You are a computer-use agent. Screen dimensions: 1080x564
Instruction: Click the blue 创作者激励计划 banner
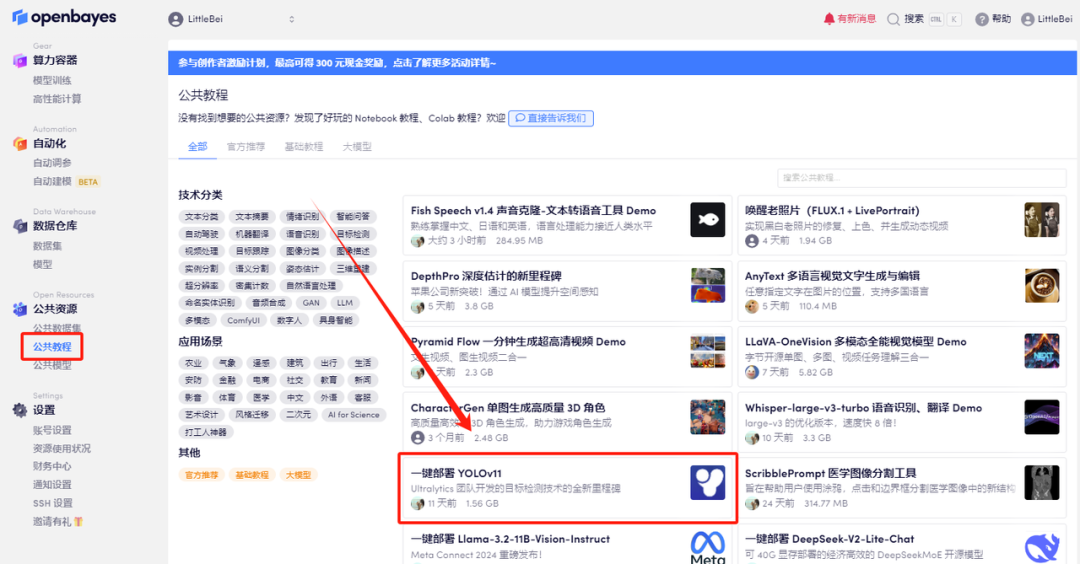pos(622,63)
